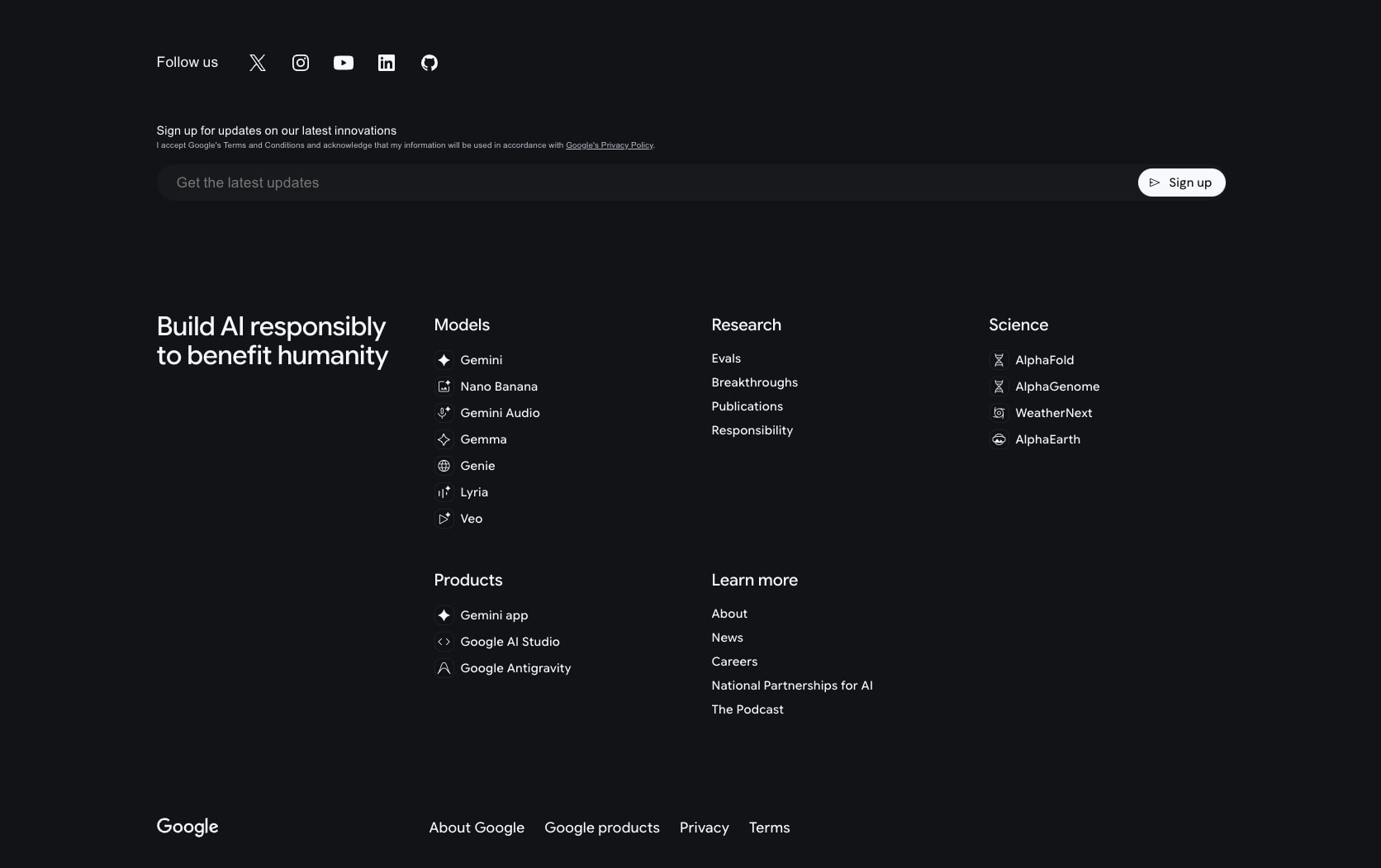Open the Lyria link

474,492
